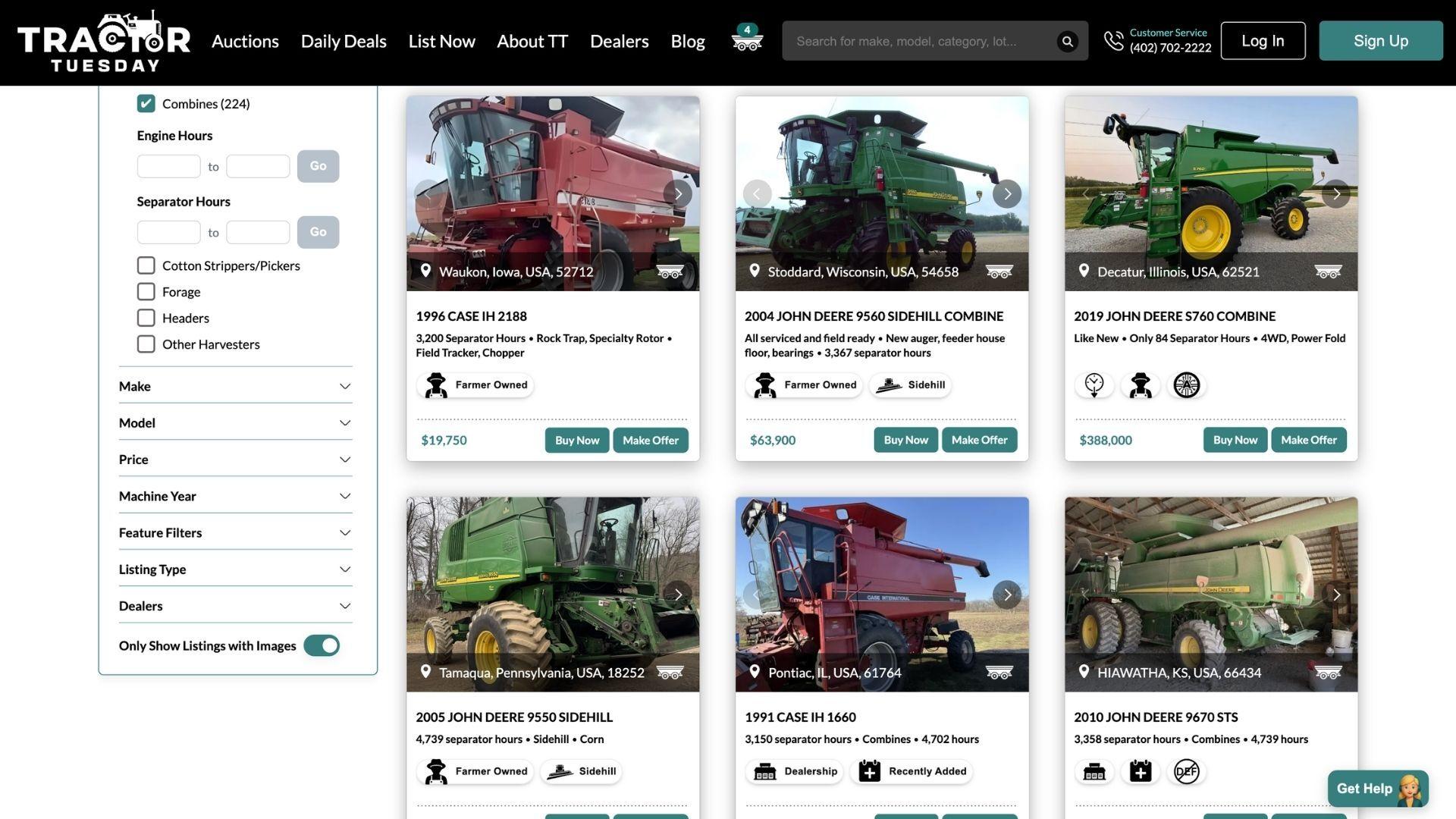Open 2005 John Deere 9550 Sidehill title
Screen dimensions: 1456x819
513,717
